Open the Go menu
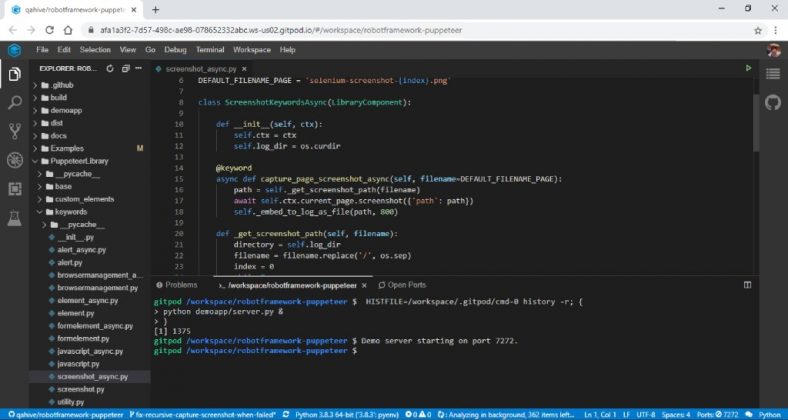788x420 pixels. point(150,50)
